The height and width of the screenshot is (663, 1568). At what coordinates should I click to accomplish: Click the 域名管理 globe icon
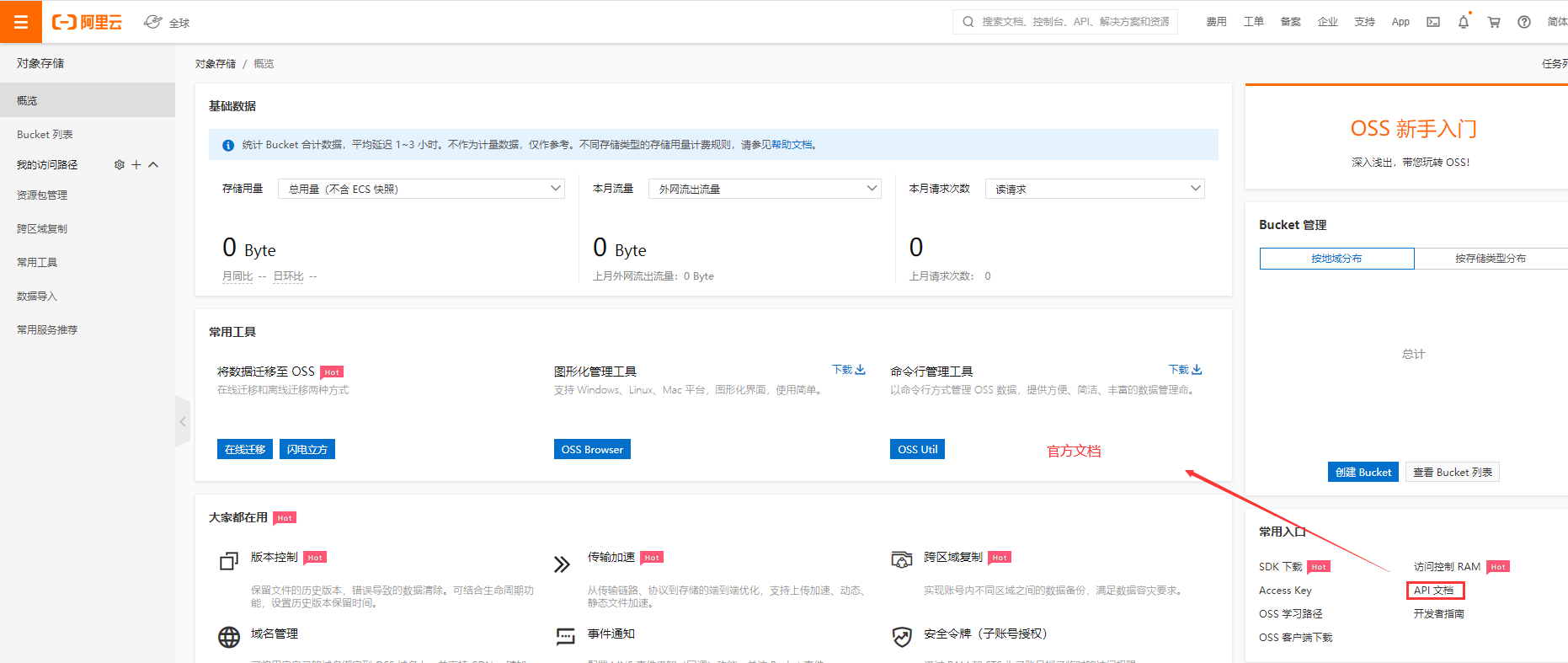tap(229, 637)
